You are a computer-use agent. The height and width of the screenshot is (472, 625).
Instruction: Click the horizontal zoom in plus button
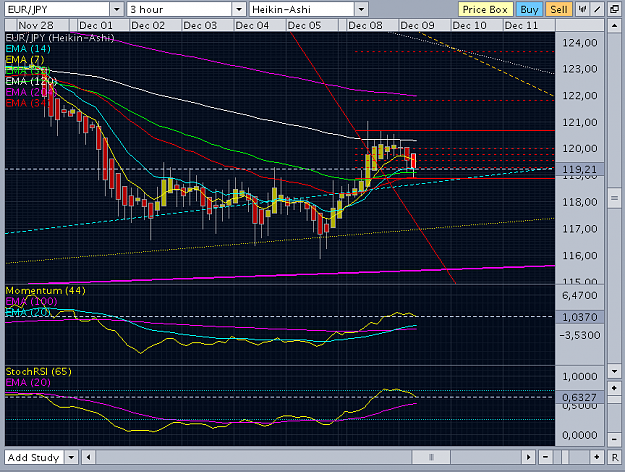tap(597, 457)
